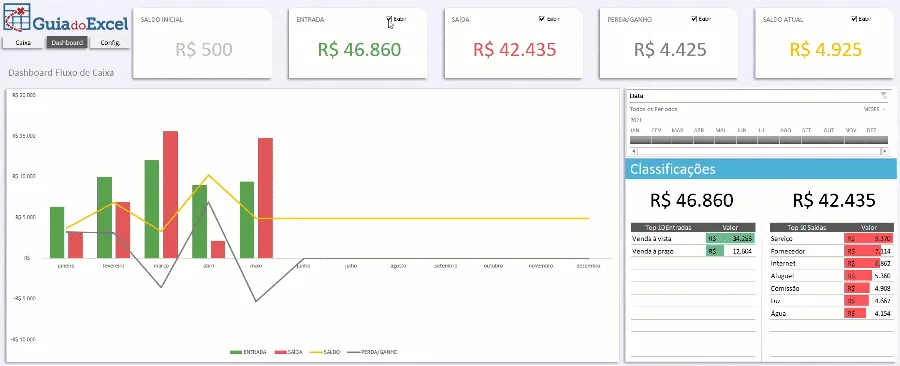This screenshot has height=366, width=900.
Task: Clear the Data timeline filter icon
Action: 883,95
